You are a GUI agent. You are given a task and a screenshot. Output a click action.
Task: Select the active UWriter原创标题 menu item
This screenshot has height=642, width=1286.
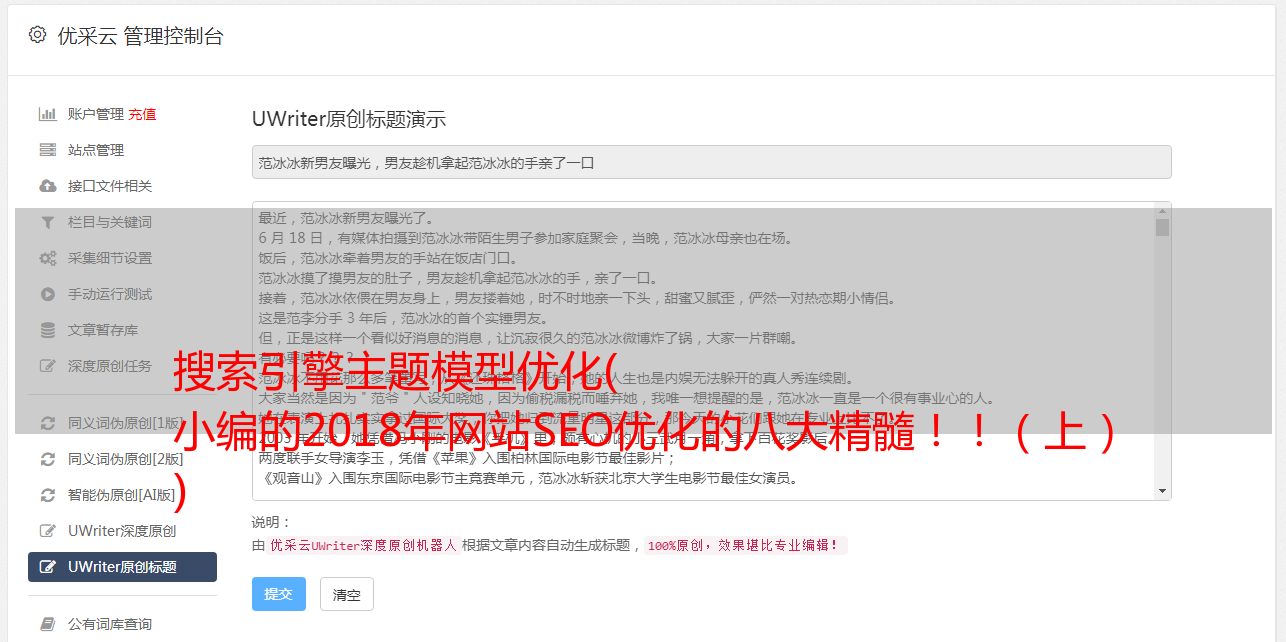tap(122, 567)
